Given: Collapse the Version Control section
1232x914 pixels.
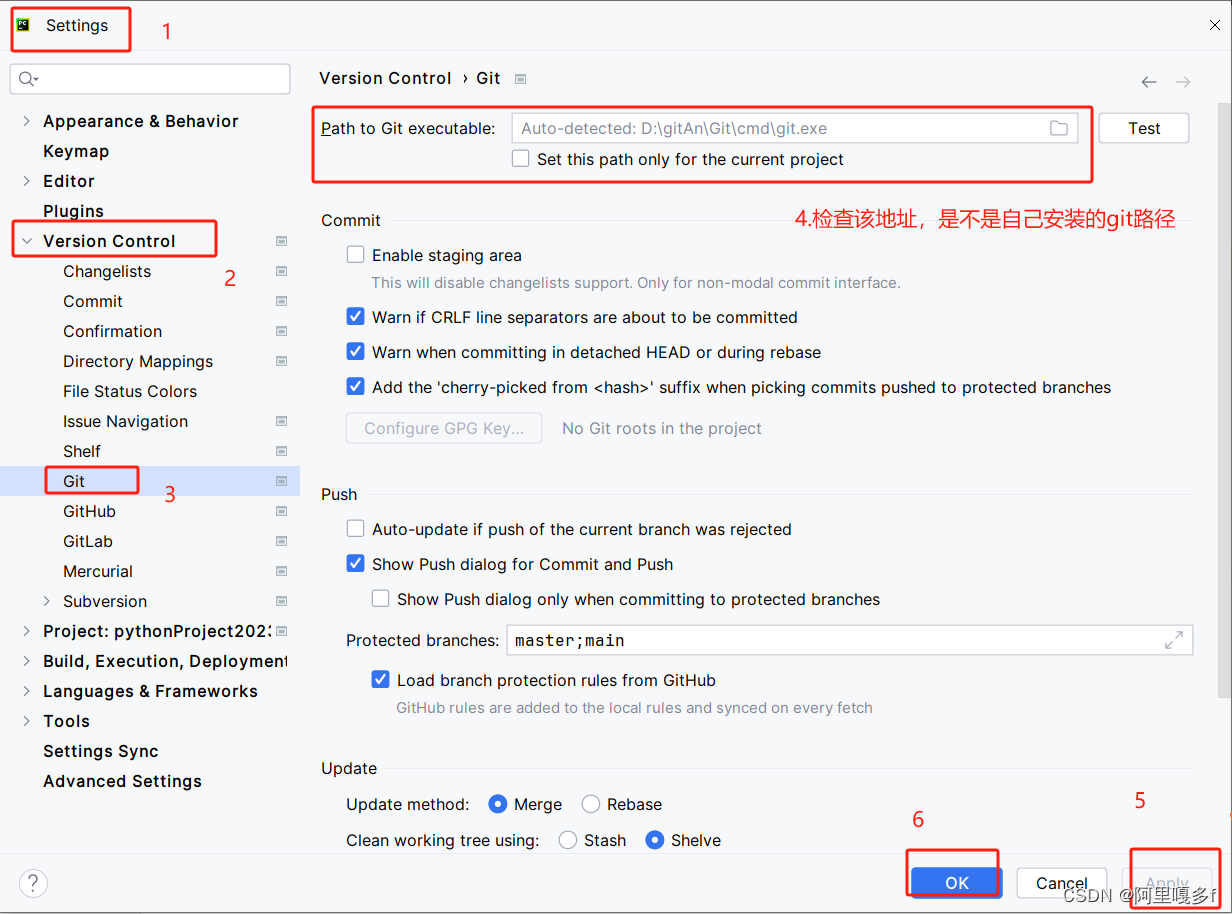Looking at the screenshot, I should tap(26, 241).
